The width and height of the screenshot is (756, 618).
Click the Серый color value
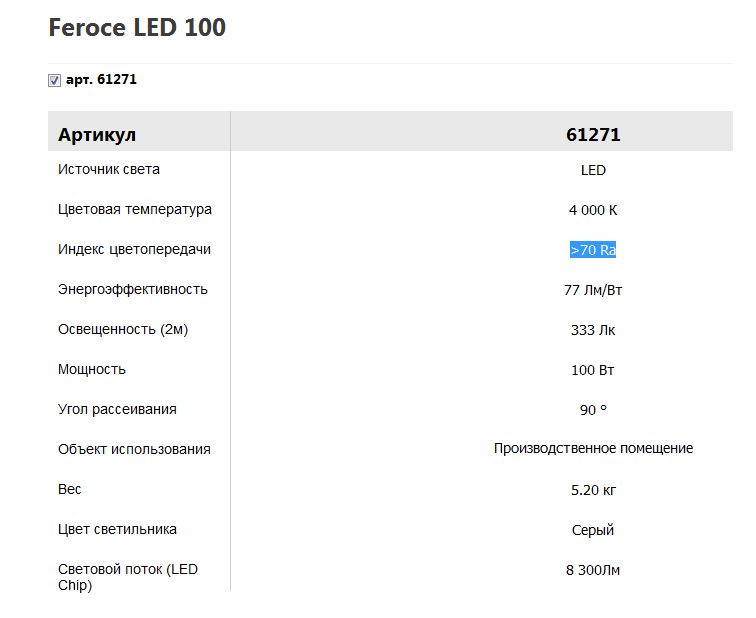point(593,530)
